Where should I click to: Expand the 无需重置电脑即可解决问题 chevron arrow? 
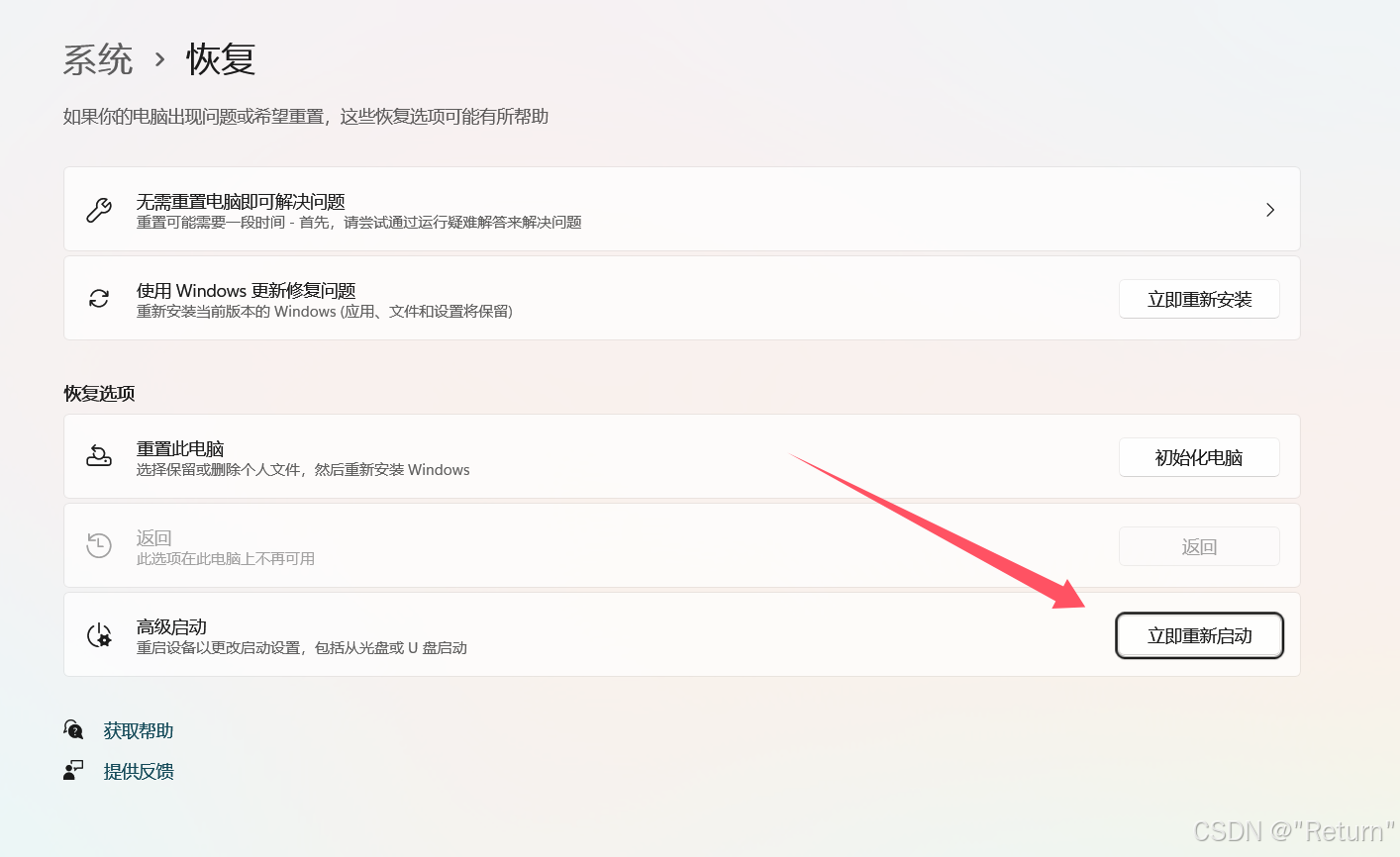[x=1269, y=210]
